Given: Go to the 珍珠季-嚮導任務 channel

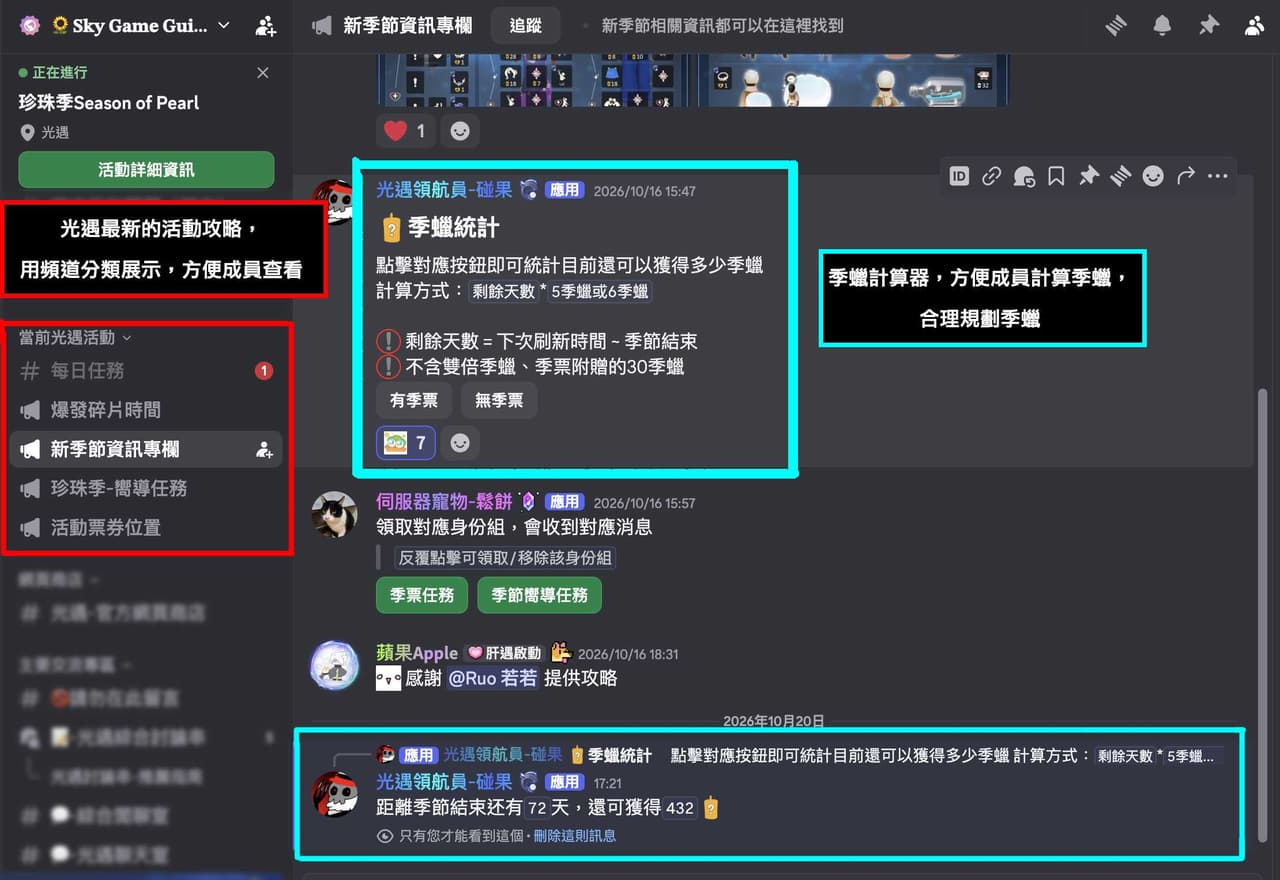Looking at the screenshot, I should [146, 488].
